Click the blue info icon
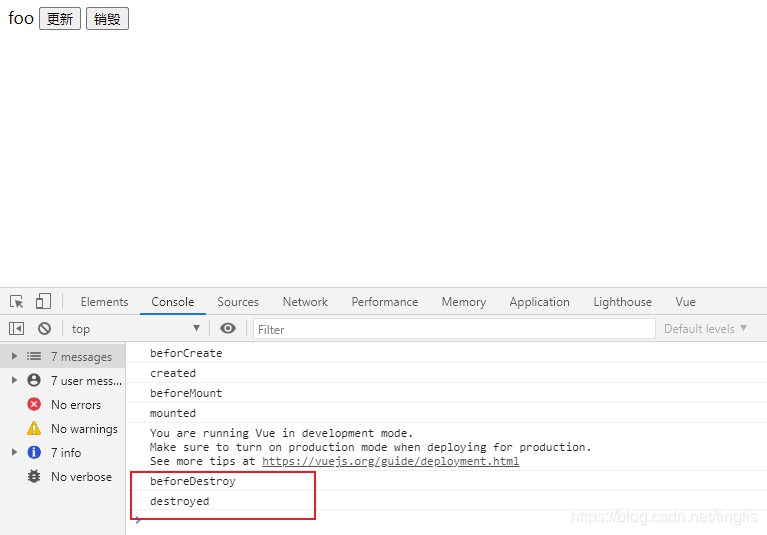Viewport: 767px width, 535px height. (x=34, y=452)
